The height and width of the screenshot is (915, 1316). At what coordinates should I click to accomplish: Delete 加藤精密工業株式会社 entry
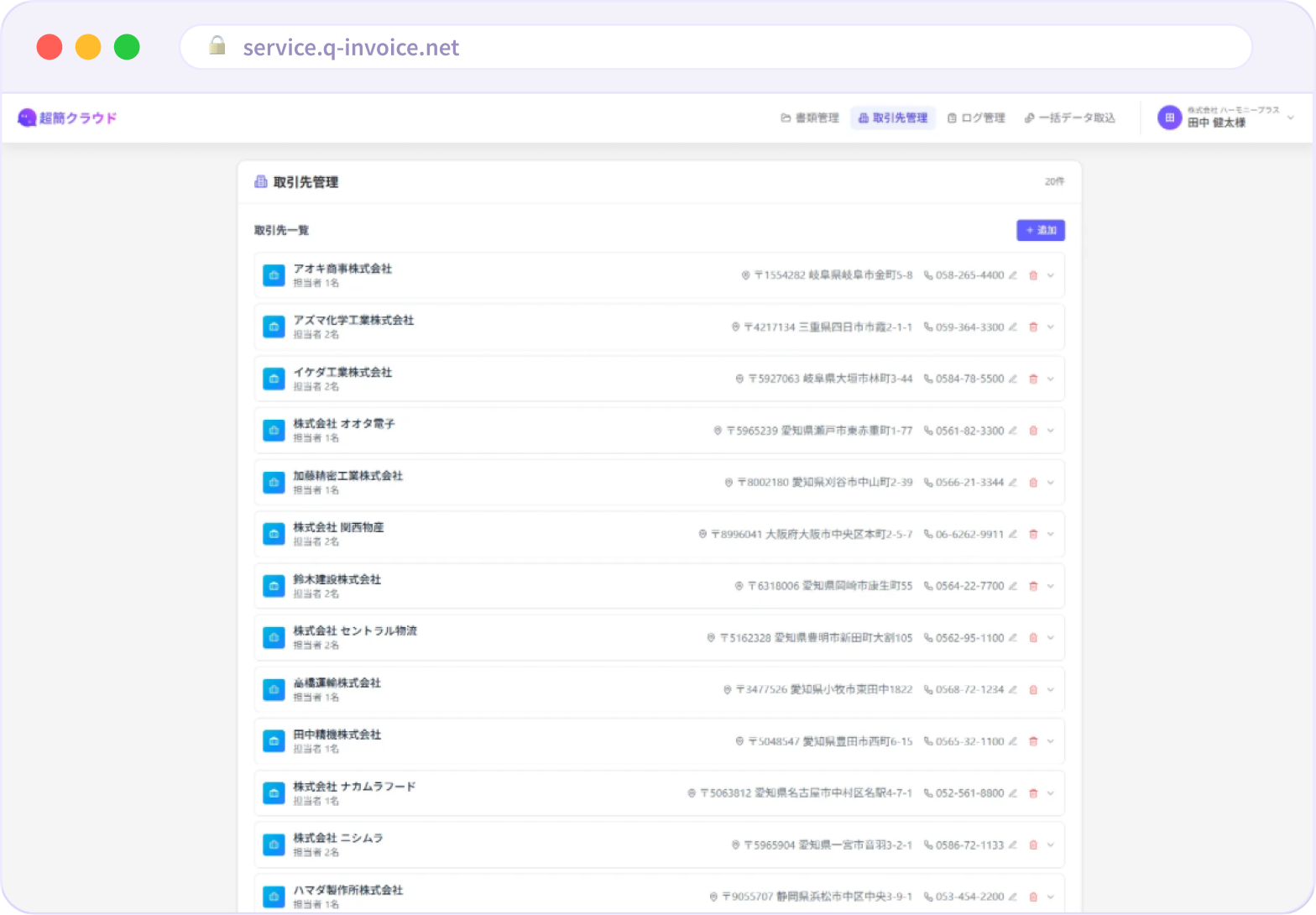click(x=1033, y=483)
